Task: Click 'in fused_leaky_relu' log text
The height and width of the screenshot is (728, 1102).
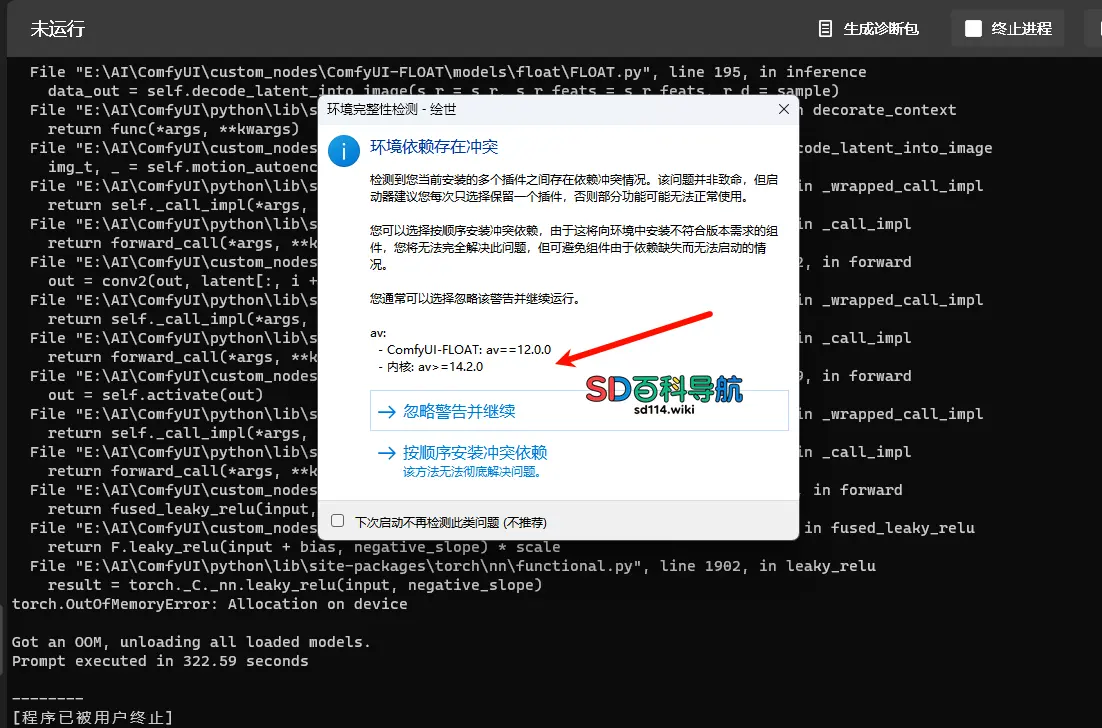Action: (890, 528)
